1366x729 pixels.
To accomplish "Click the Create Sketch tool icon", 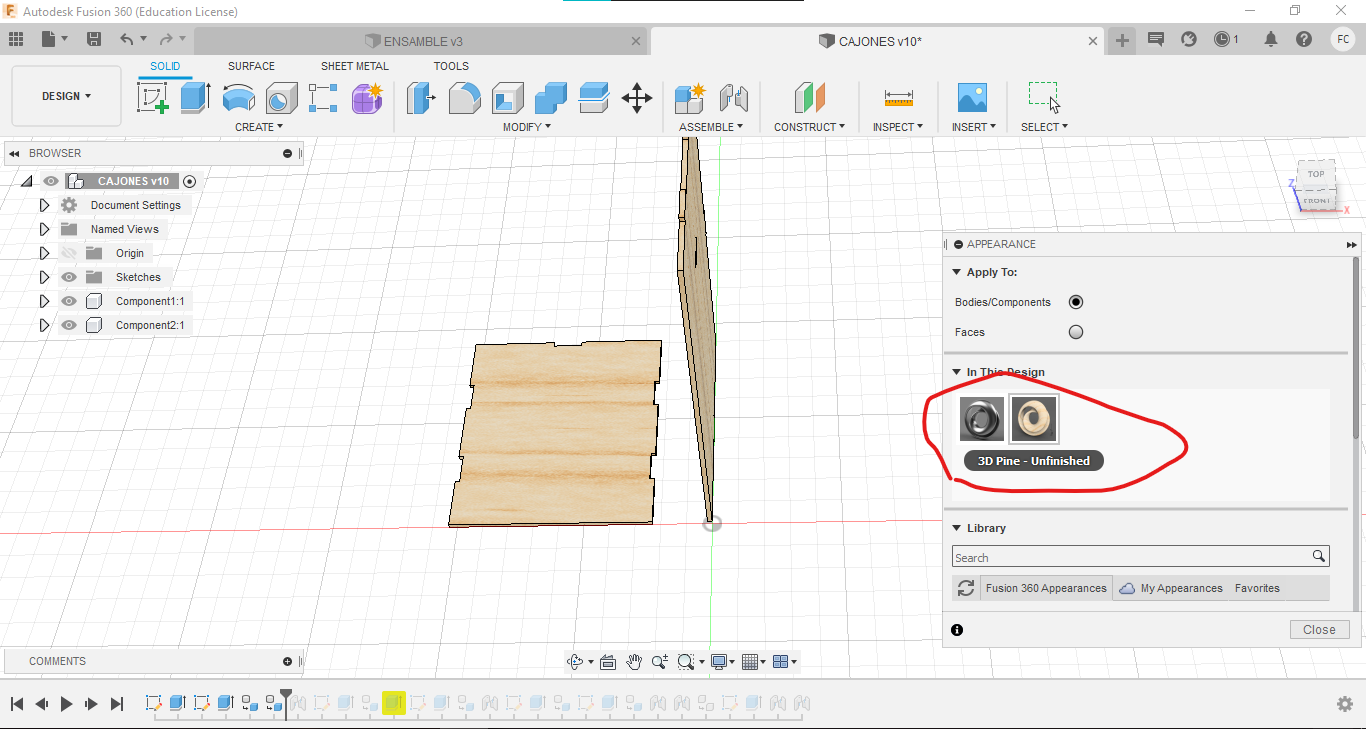I will tap(152, 98).
